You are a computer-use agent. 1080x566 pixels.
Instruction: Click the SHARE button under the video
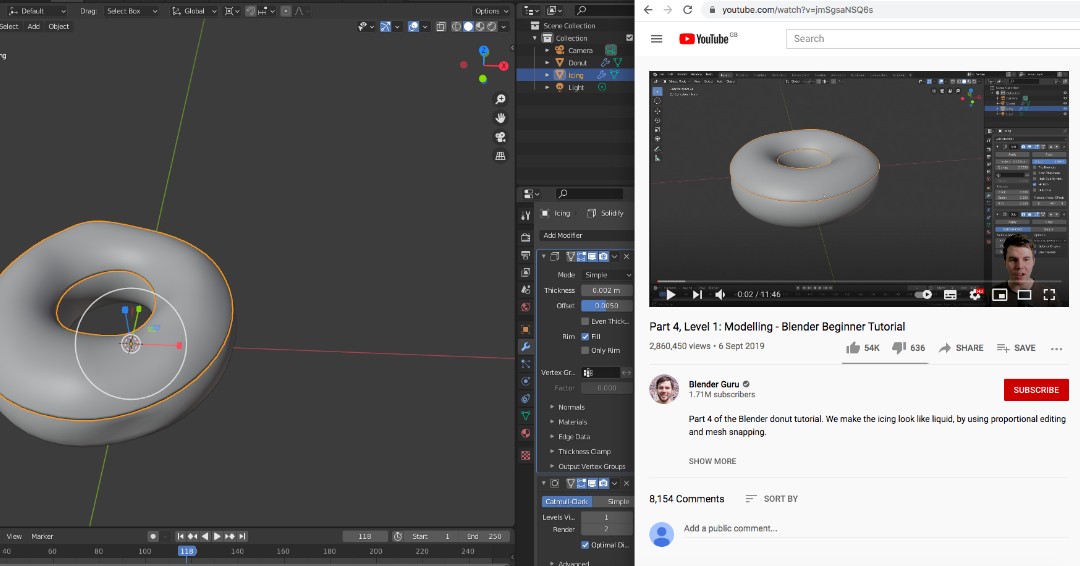coord(961,348)
